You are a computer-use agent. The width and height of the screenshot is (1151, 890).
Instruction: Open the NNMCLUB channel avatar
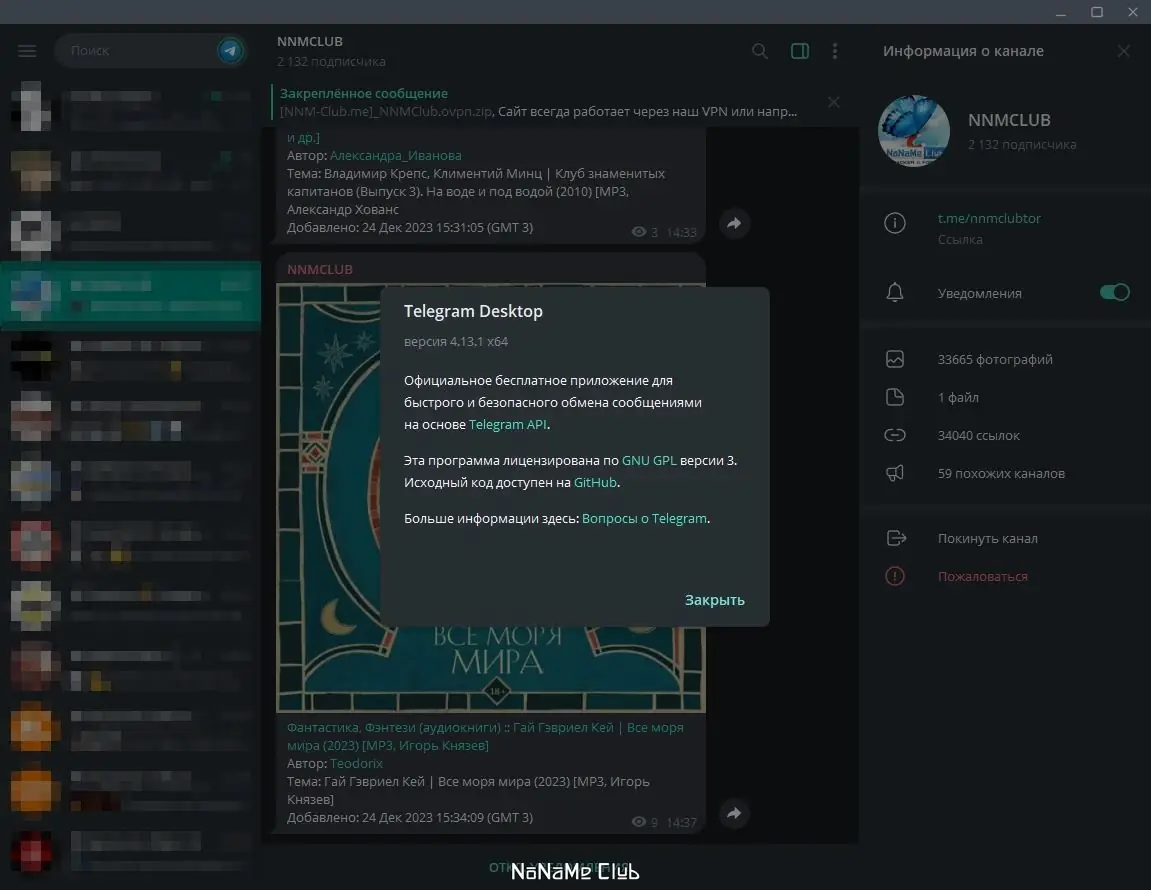tap(914, 131)
